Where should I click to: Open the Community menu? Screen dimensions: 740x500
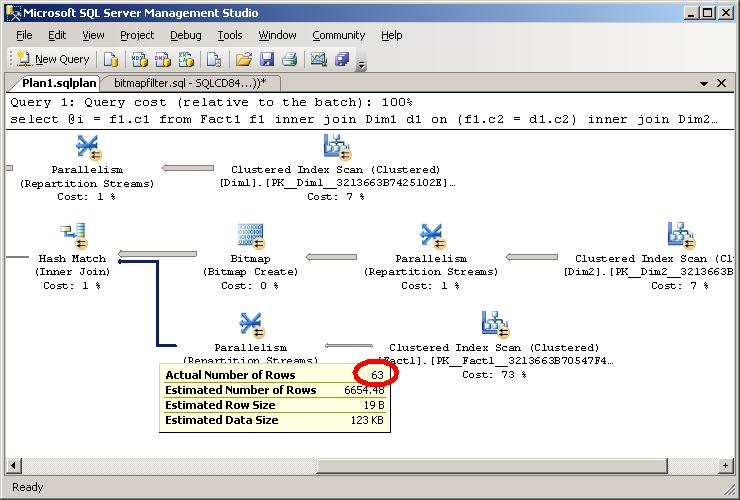(339, 35)
